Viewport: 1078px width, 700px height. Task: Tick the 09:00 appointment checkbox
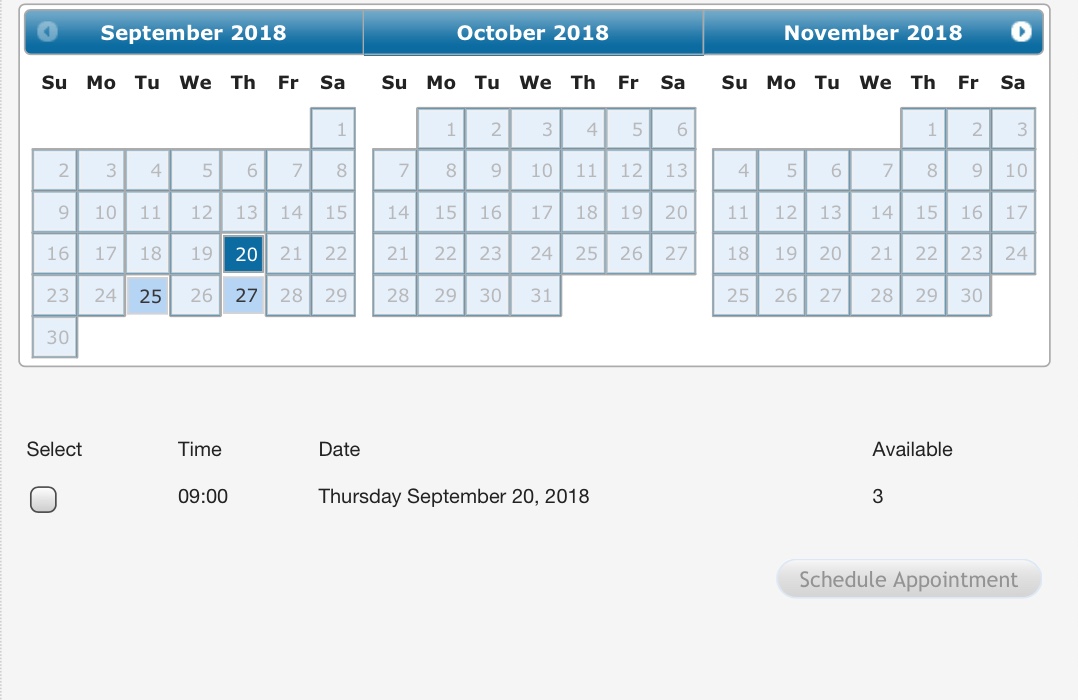point(43,499)
